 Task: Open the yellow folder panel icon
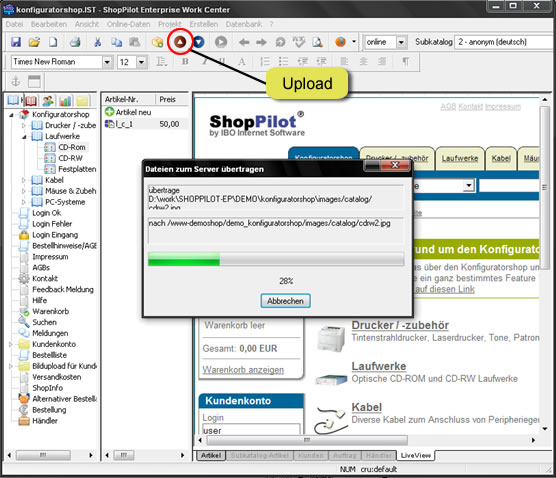(83, 101)
